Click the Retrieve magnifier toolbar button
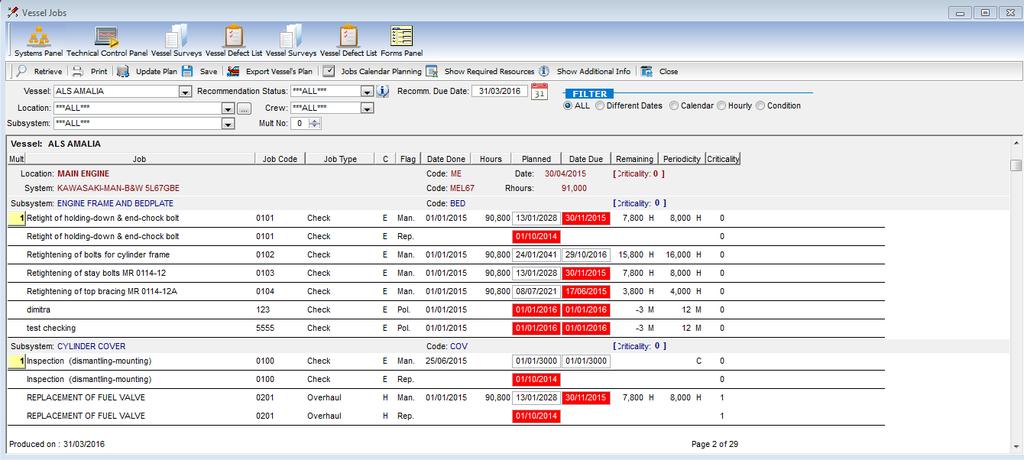 [40, 71]
